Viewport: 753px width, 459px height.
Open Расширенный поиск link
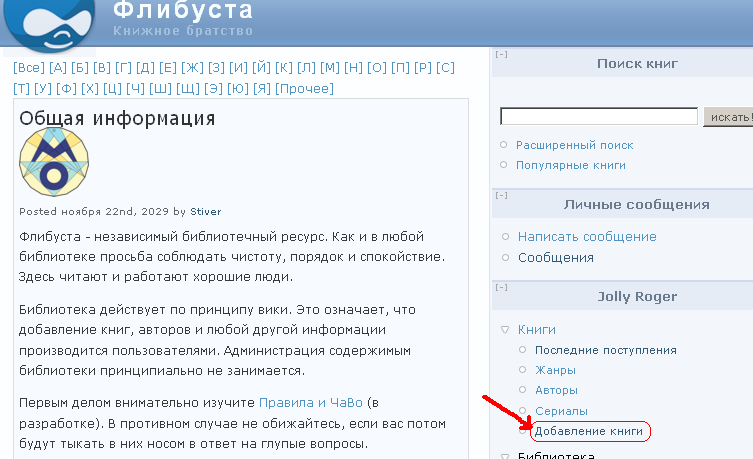(574, 145)
